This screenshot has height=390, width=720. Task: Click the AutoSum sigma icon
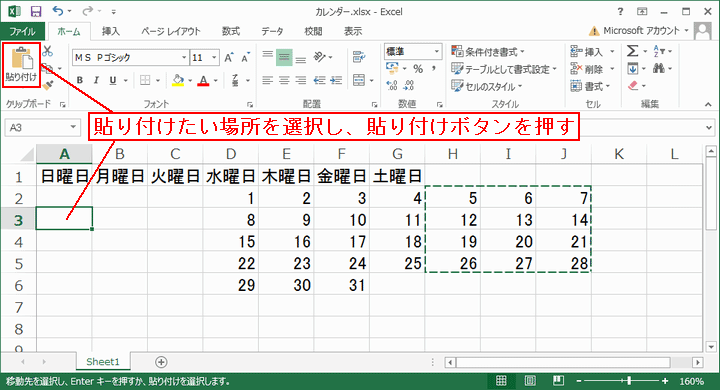(x=632, y=51)
